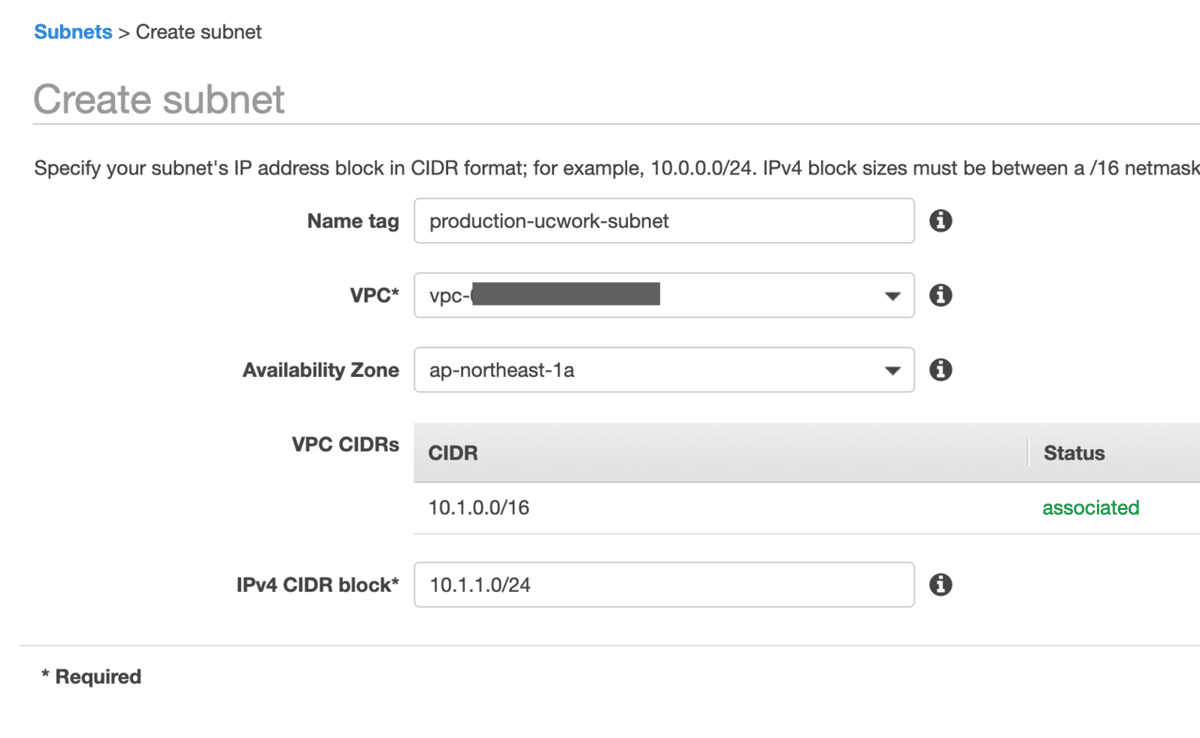Focus the IPv4 CIDR block input 10.1.1.0/24
Image resolution: width=1200 pixels, height=738 pixels.
click(663, 585)
